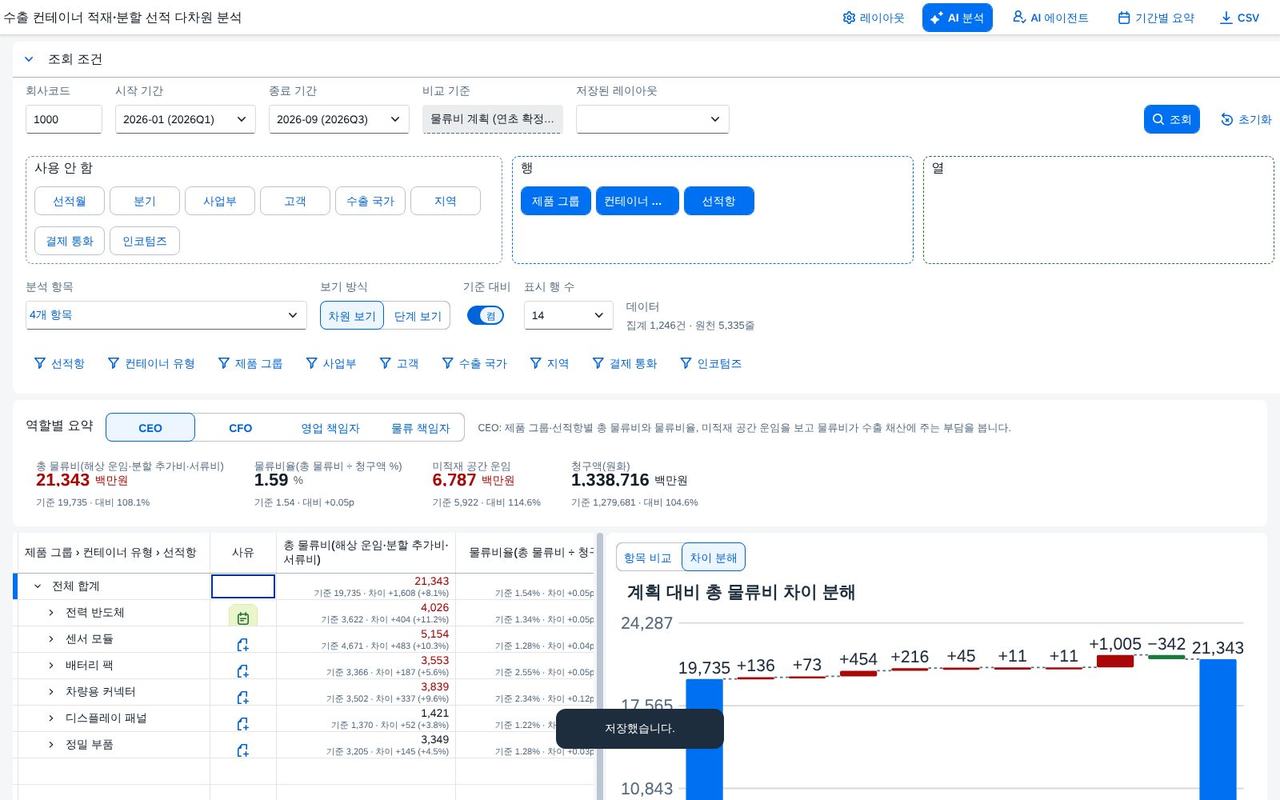Click the 선적항 row dimension chip
This screenshot has width=1280, height=800.
pyautogui.click(x=719, y=201)
